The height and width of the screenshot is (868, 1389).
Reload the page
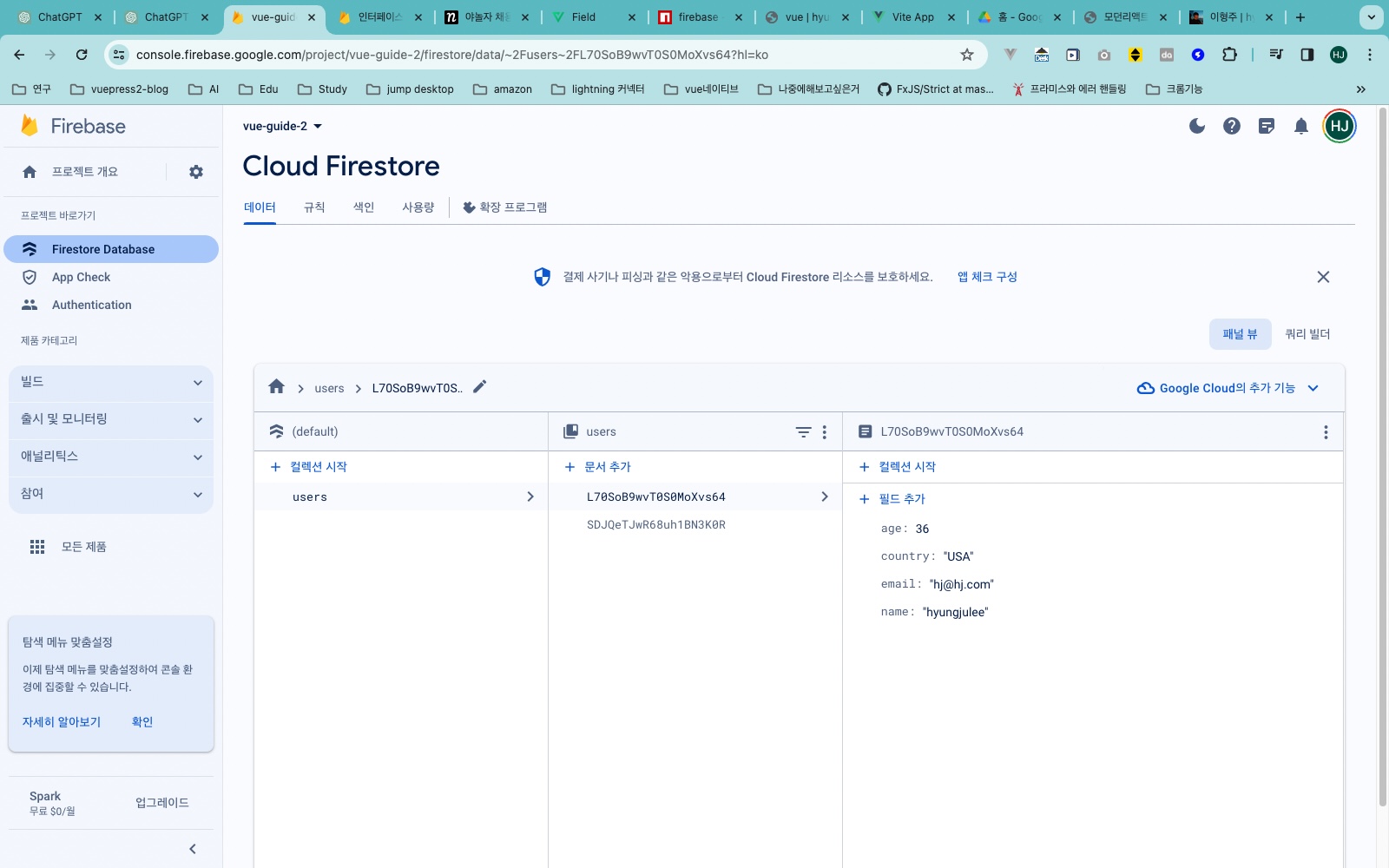coord(82,55)
